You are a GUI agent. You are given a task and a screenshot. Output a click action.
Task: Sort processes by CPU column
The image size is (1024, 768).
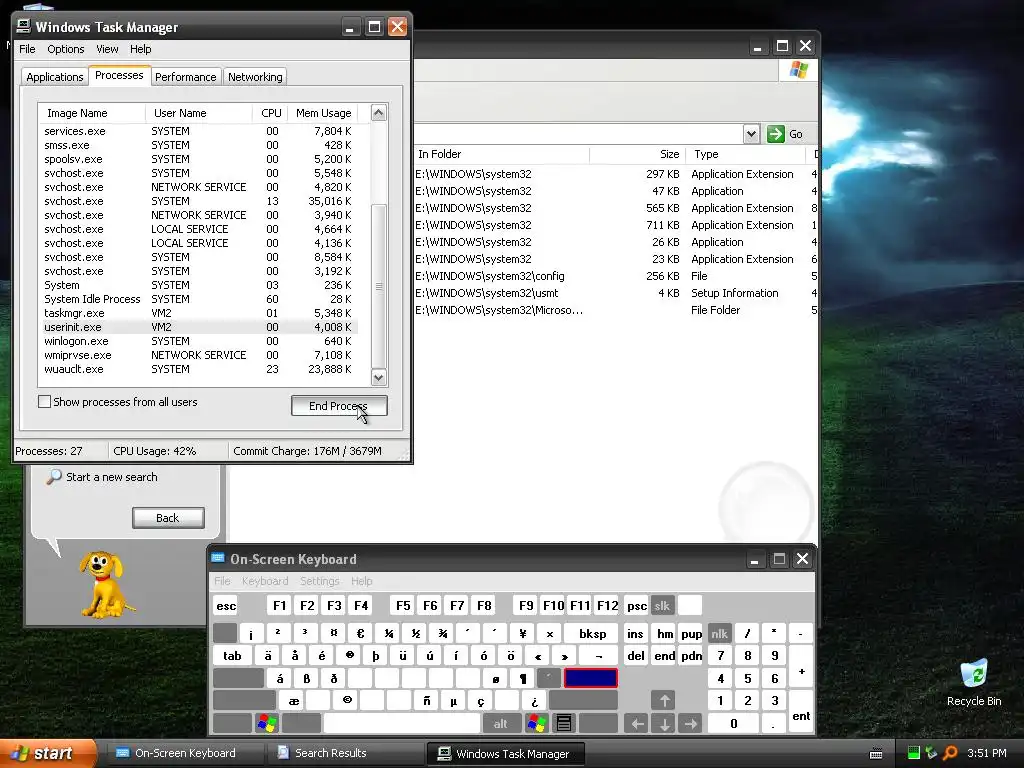coord(270,113)
